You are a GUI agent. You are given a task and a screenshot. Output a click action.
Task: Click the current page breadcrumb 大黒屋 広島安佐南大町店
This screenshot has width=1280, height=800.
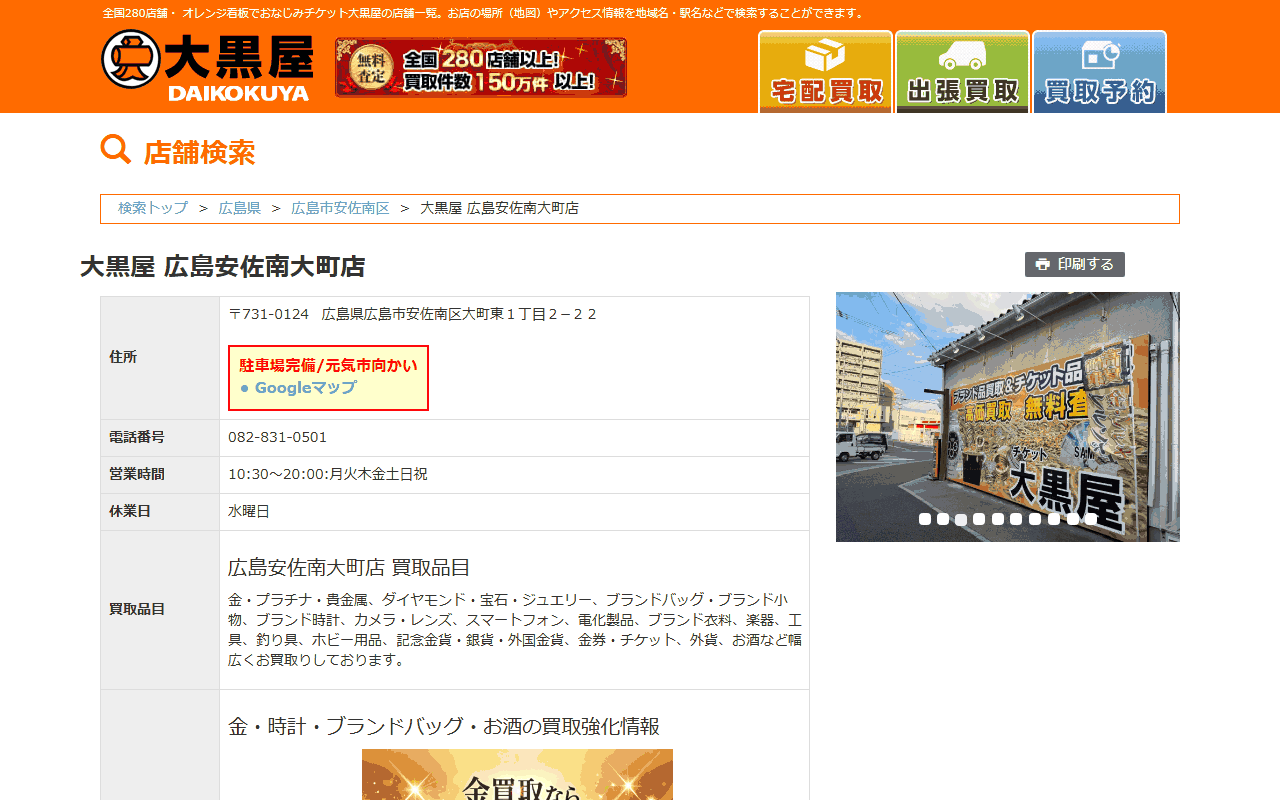pyautogui.click(x=499, y=208)
